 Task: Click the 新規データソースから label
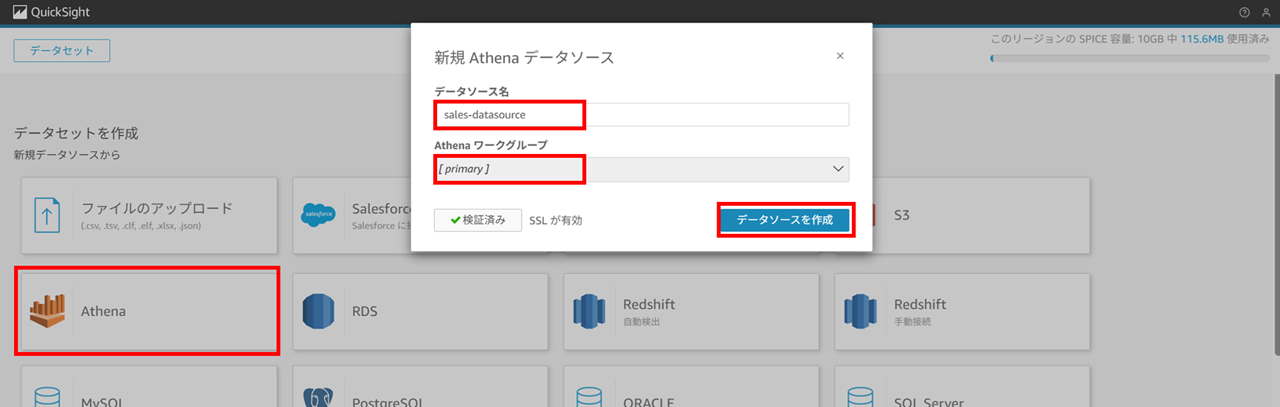67,155
